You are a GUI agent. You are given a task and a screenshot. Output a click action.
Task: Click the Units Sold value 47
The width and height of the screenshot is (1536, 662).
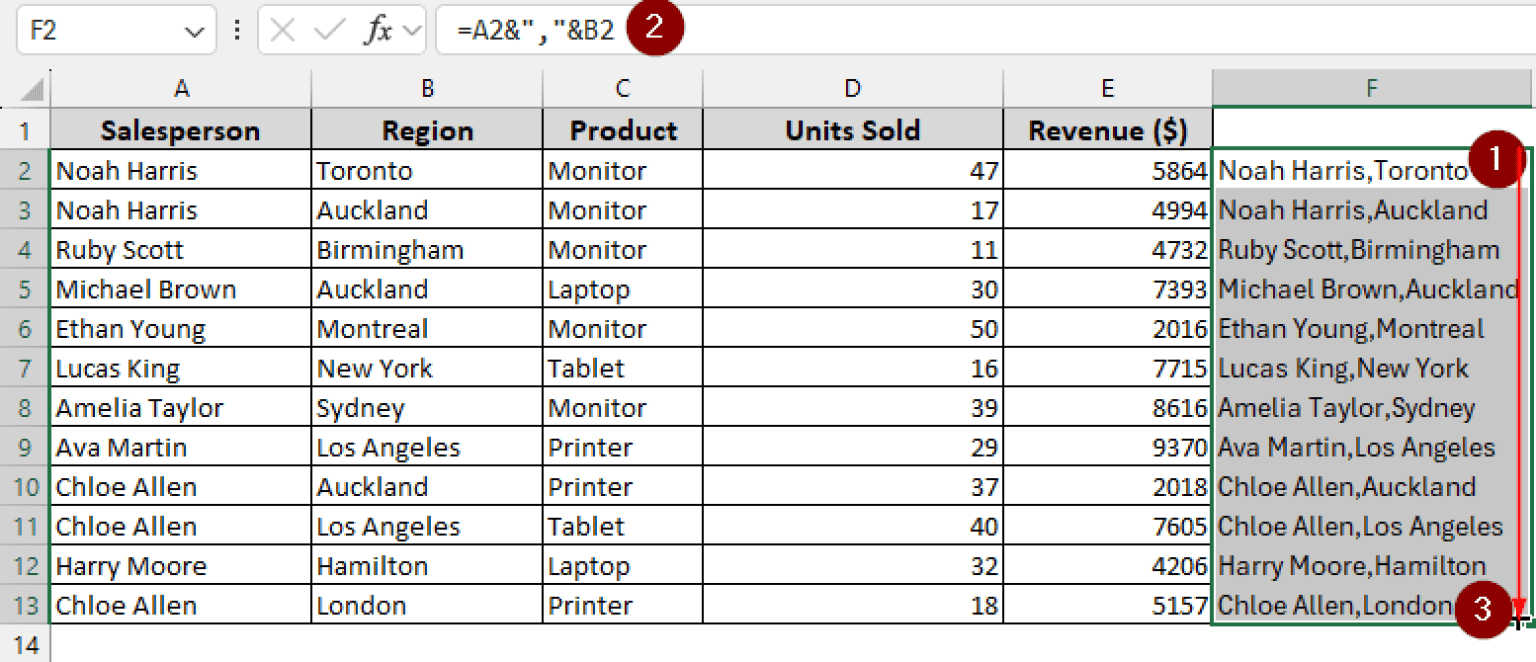coord(852,171)
